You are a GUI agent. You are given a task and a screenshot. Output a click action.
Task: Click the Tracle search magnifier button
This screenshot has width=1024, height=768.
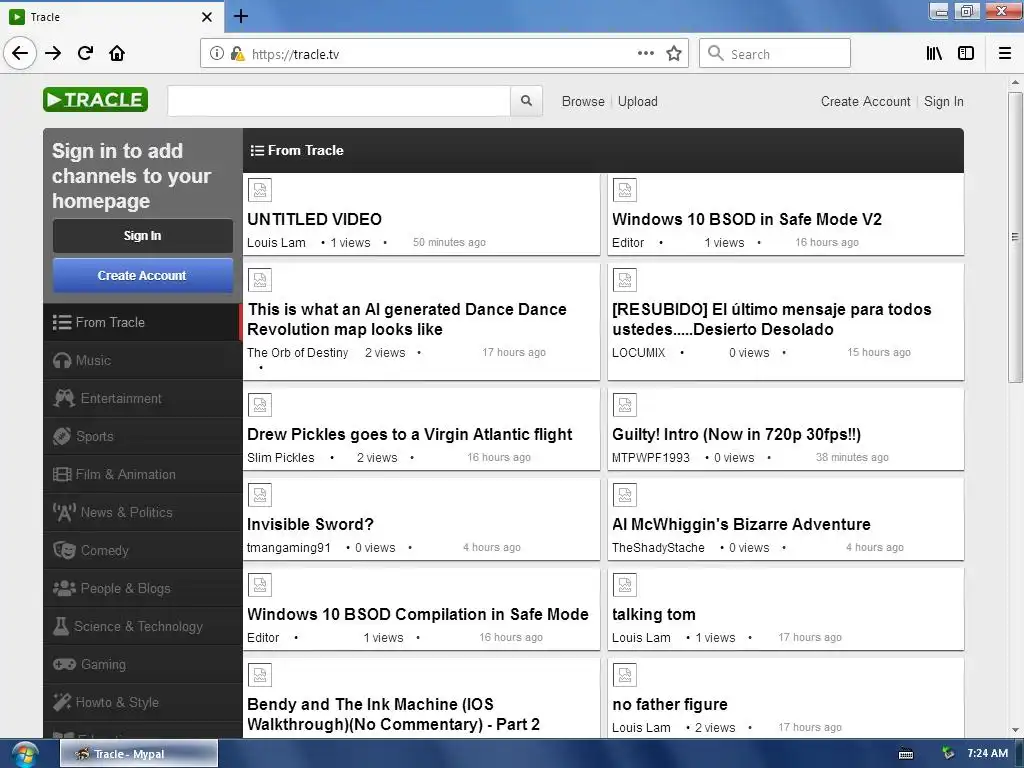[526, 101]
